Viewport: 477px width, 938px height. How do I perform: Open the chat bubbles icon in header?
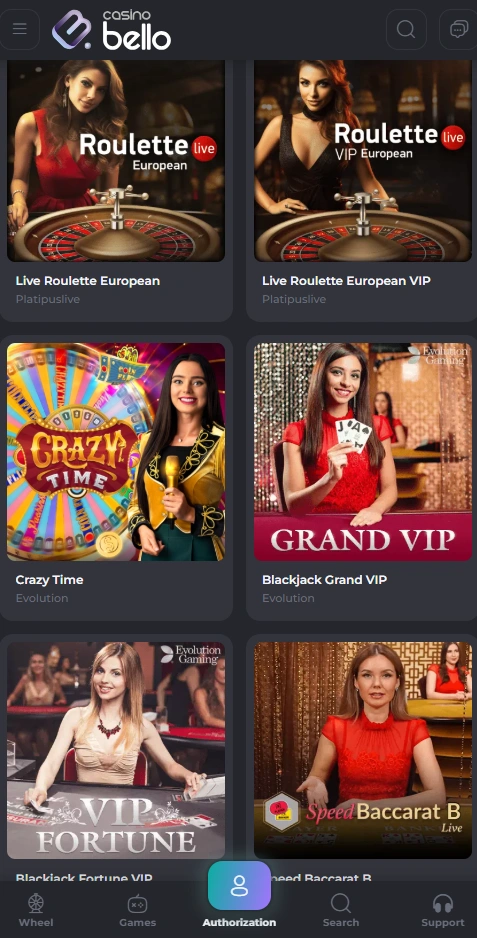click(x=458, y=29)
